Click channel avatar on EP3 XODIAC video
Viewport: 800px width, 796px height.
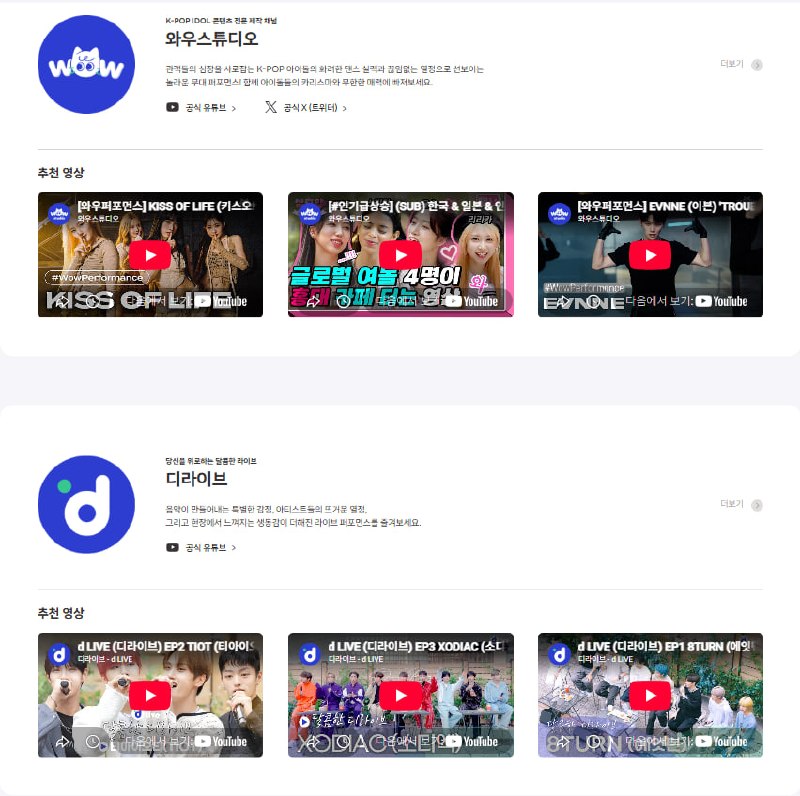click(310, 654)
